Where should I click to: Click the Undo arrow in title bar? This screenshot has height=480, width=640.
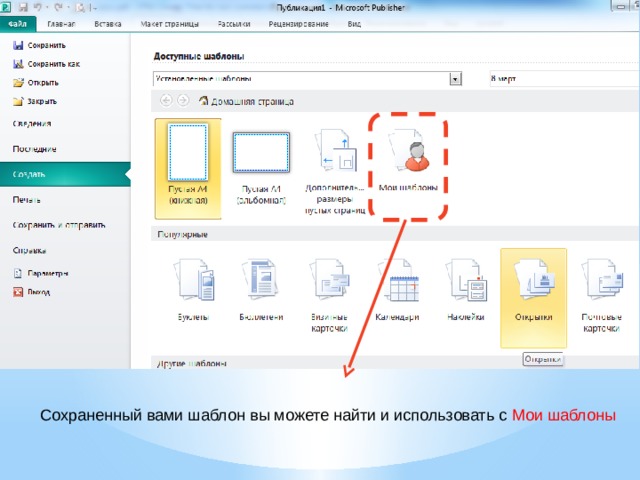[x=38, y=7]
